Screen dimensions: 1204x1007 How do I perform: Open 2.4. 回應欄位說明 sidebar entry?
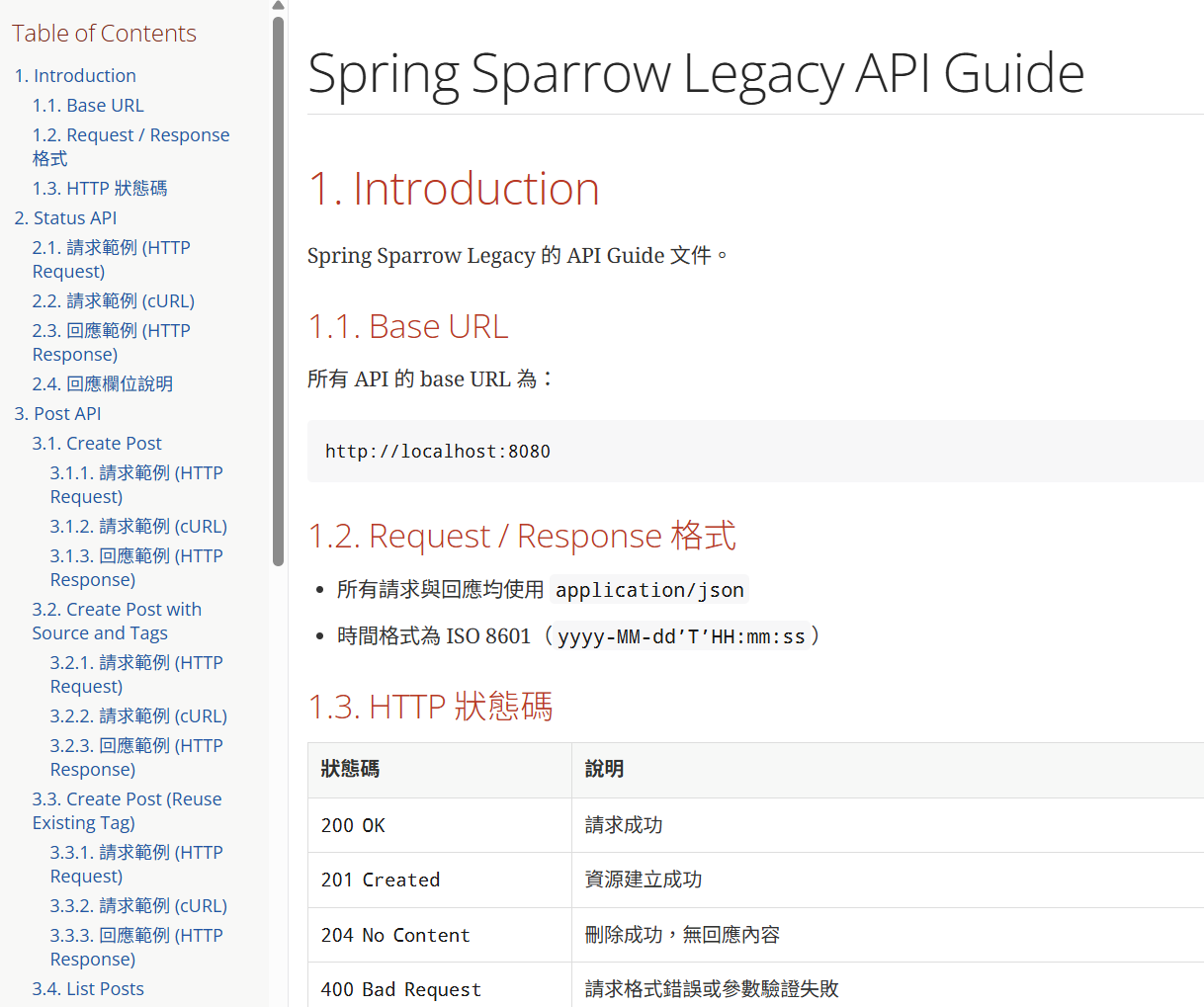coord(103,384)
